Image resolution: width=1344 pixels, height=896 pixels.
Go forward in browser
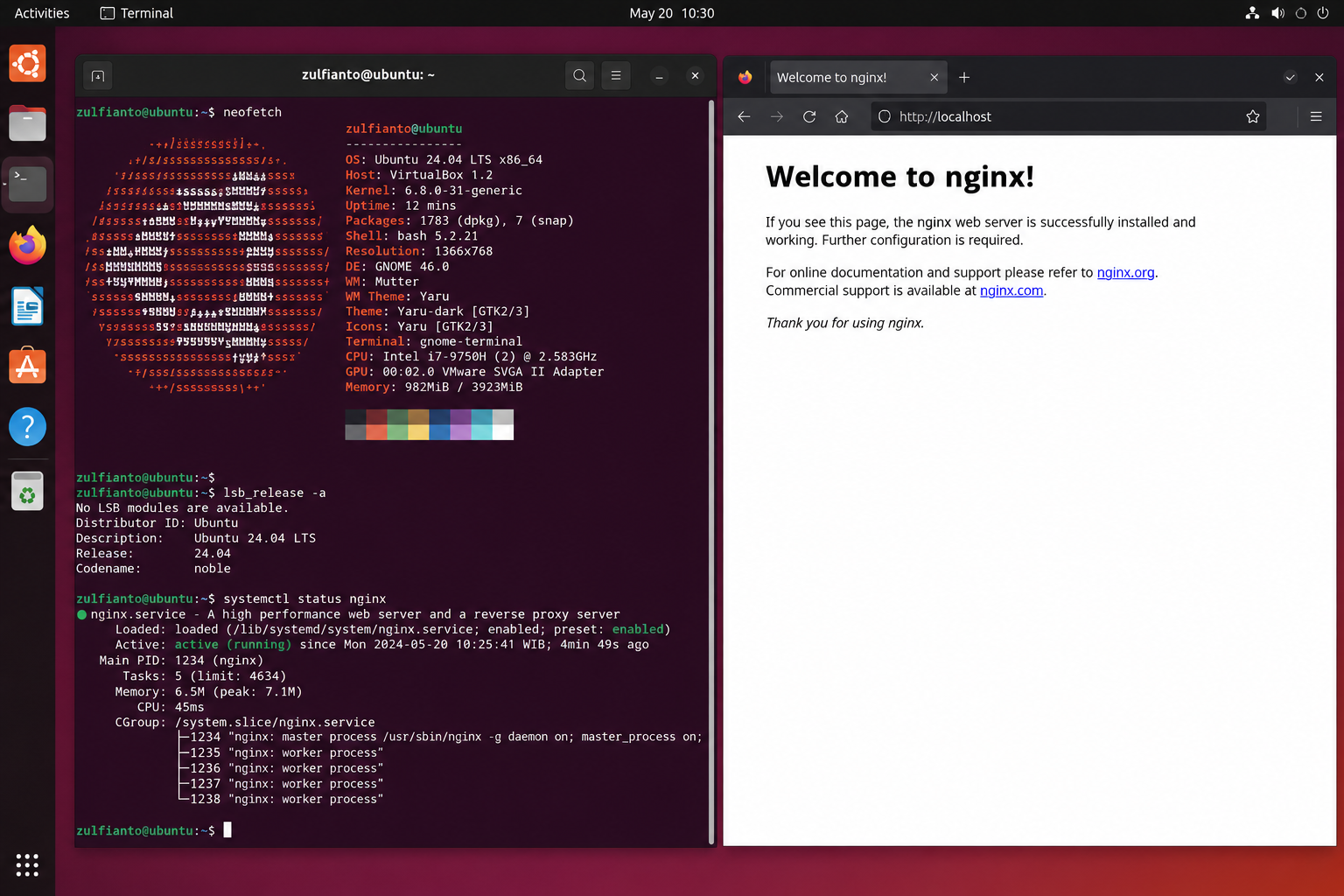[777, 116]
